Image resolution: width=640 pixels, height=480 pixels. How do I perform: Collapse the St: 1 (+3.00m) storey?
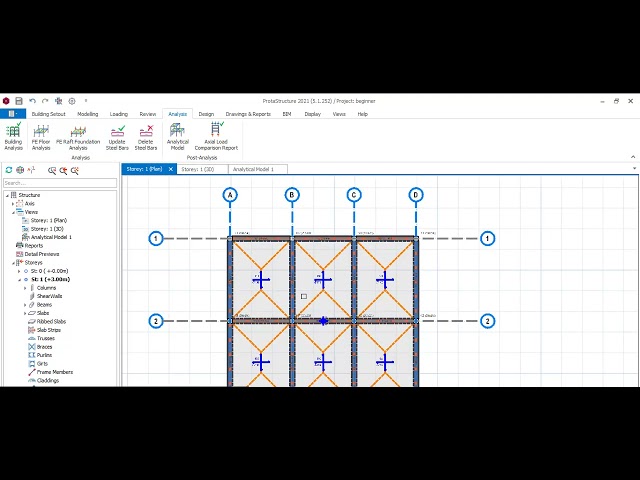19,280
